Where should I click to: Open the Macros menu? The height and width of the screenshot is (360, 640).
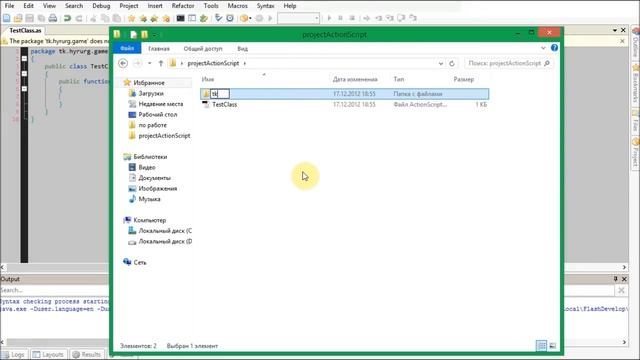238,6
